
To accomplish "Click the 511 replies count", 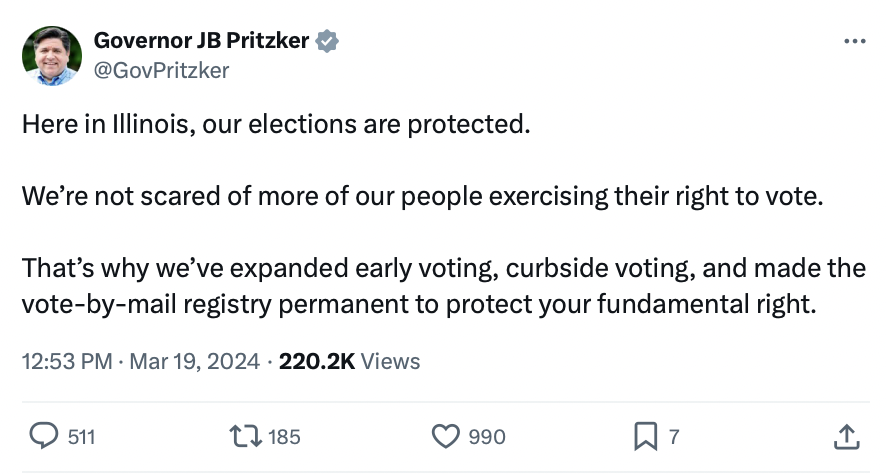I will coord(81,437).
